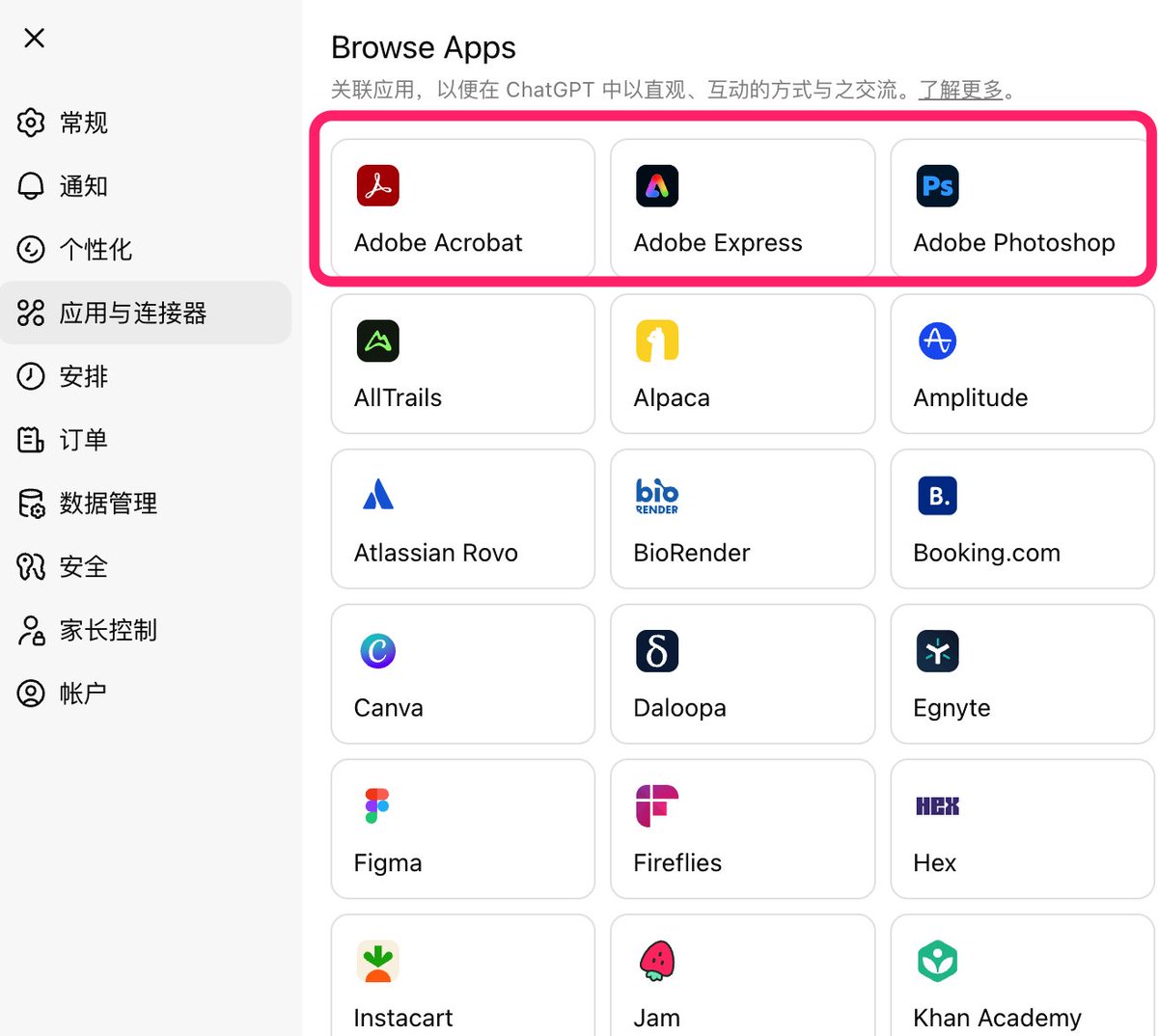This screenshot has width=1158, height=1036.
Task: Click the database icon beside 数据管理
Action: (31, 504)
